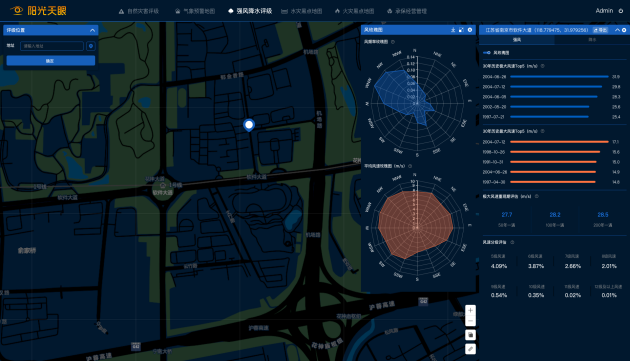The image size is (630, 361).
Task: Click the download icon on wind rose panel
Action: (453, 30)
